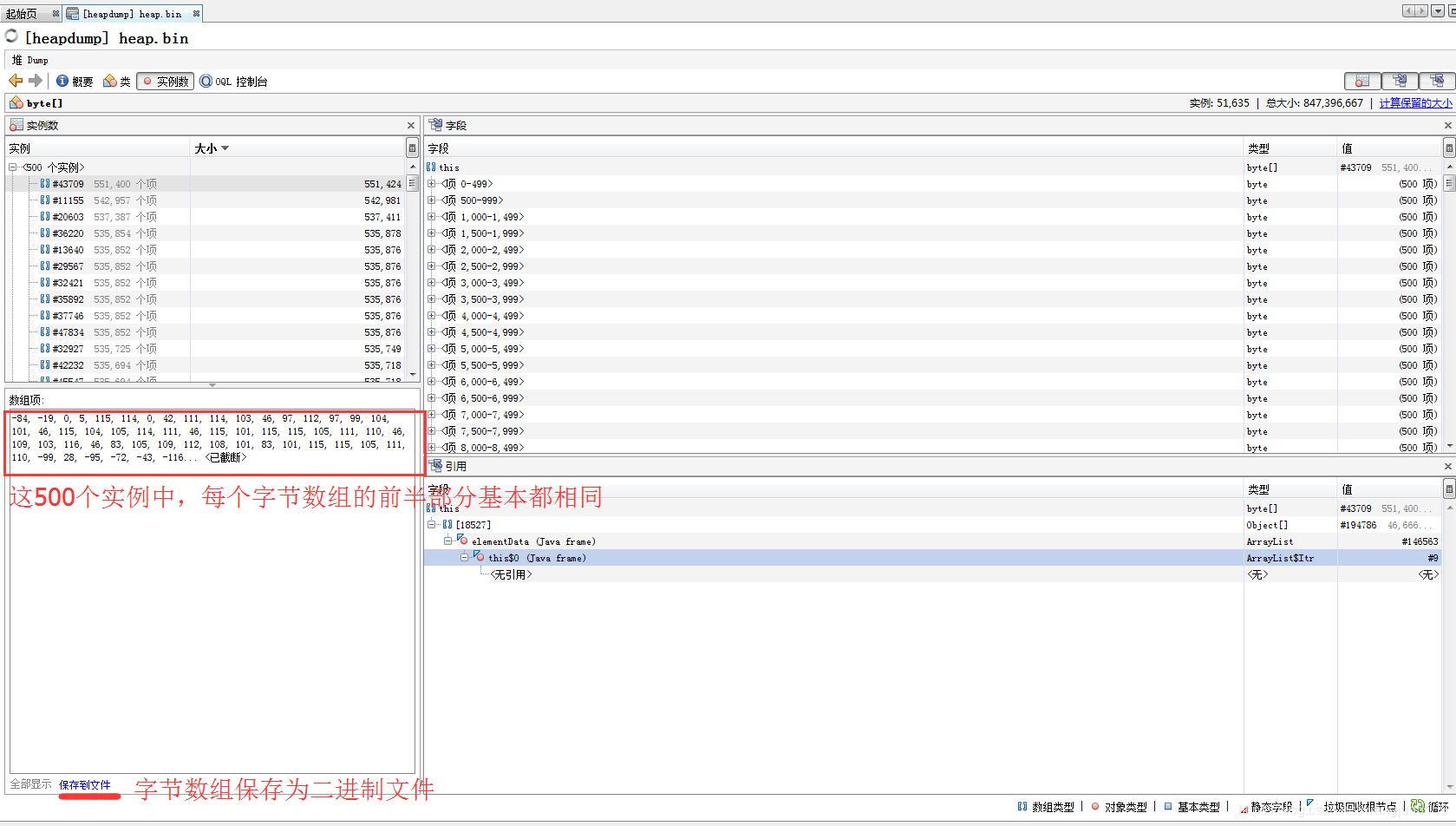Expand the 项 0-499 field node

pyautogui.click(x=432, y=183)
